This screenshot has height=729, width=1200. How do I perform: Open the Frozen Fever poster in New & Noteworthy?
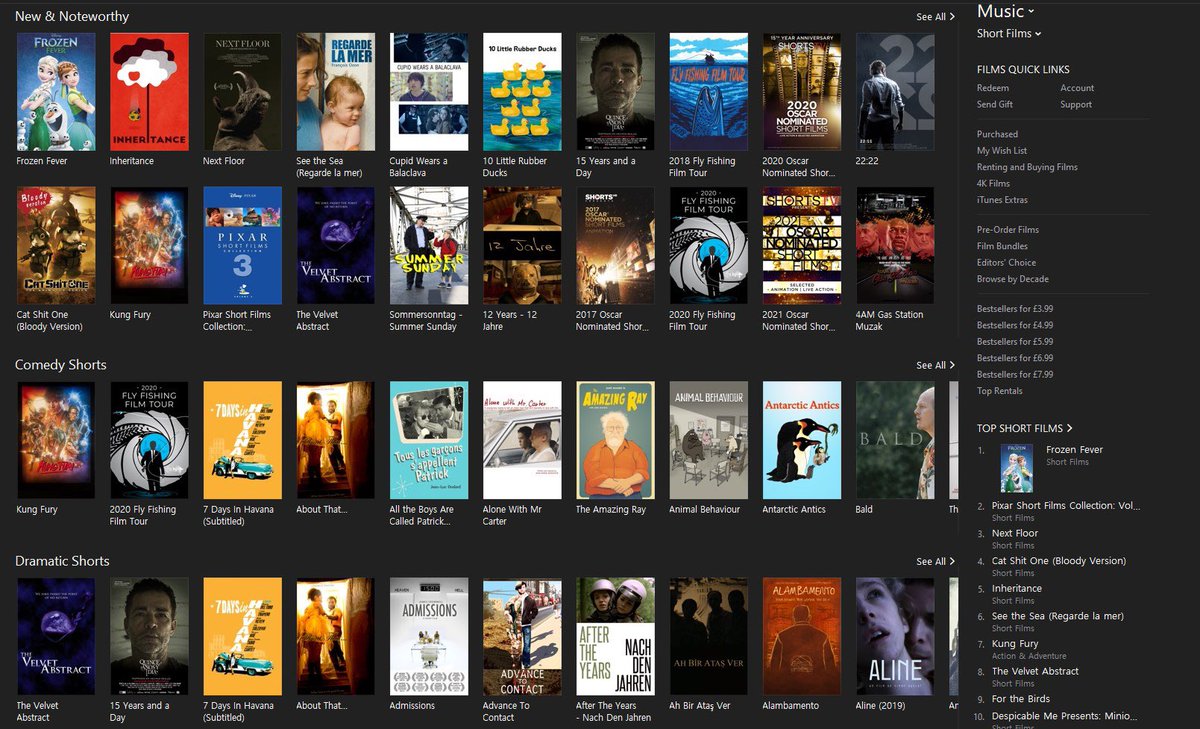point(56,91)
